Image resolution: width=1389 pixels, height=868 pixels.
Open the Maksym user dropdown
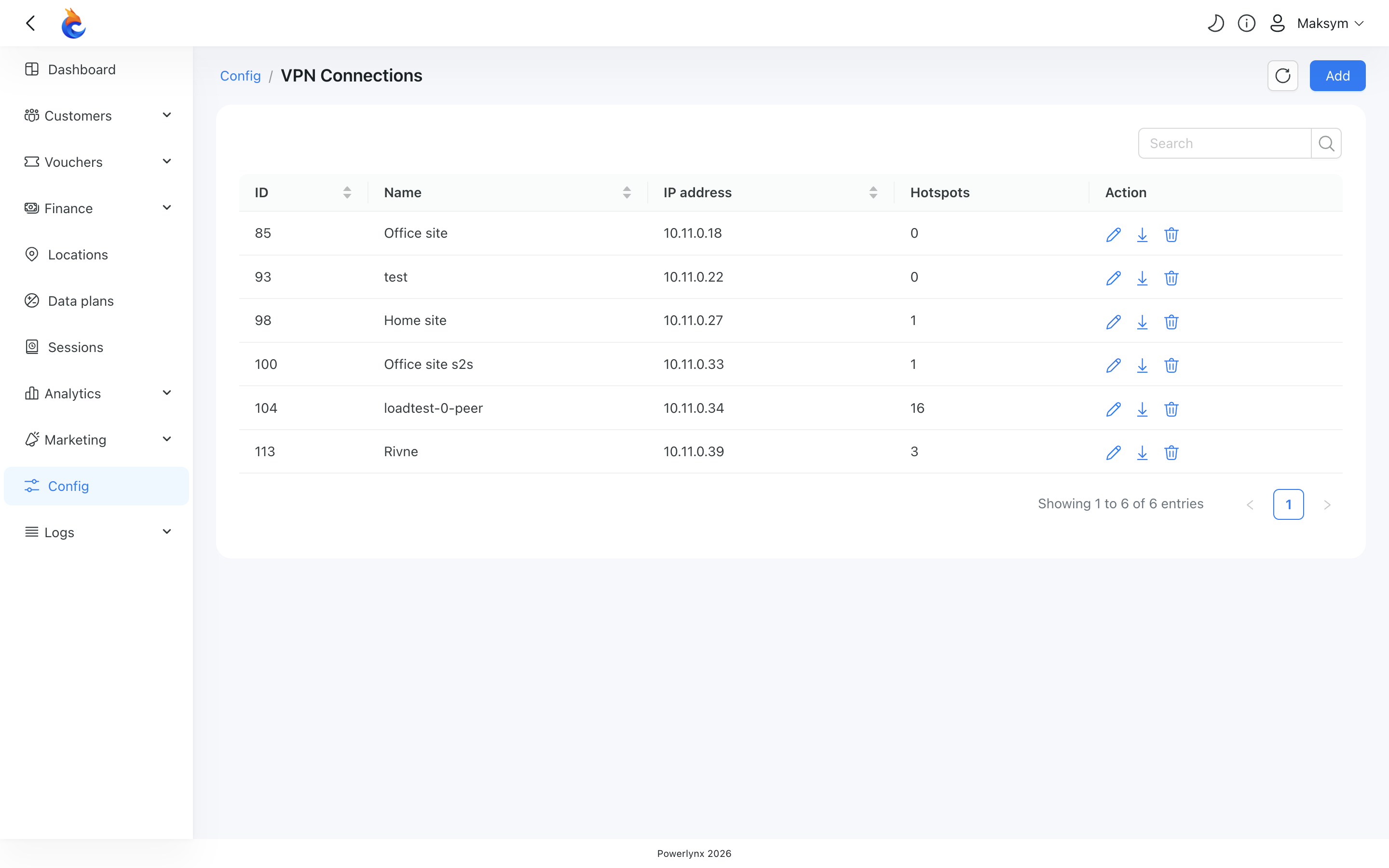tap(1331, 24)
